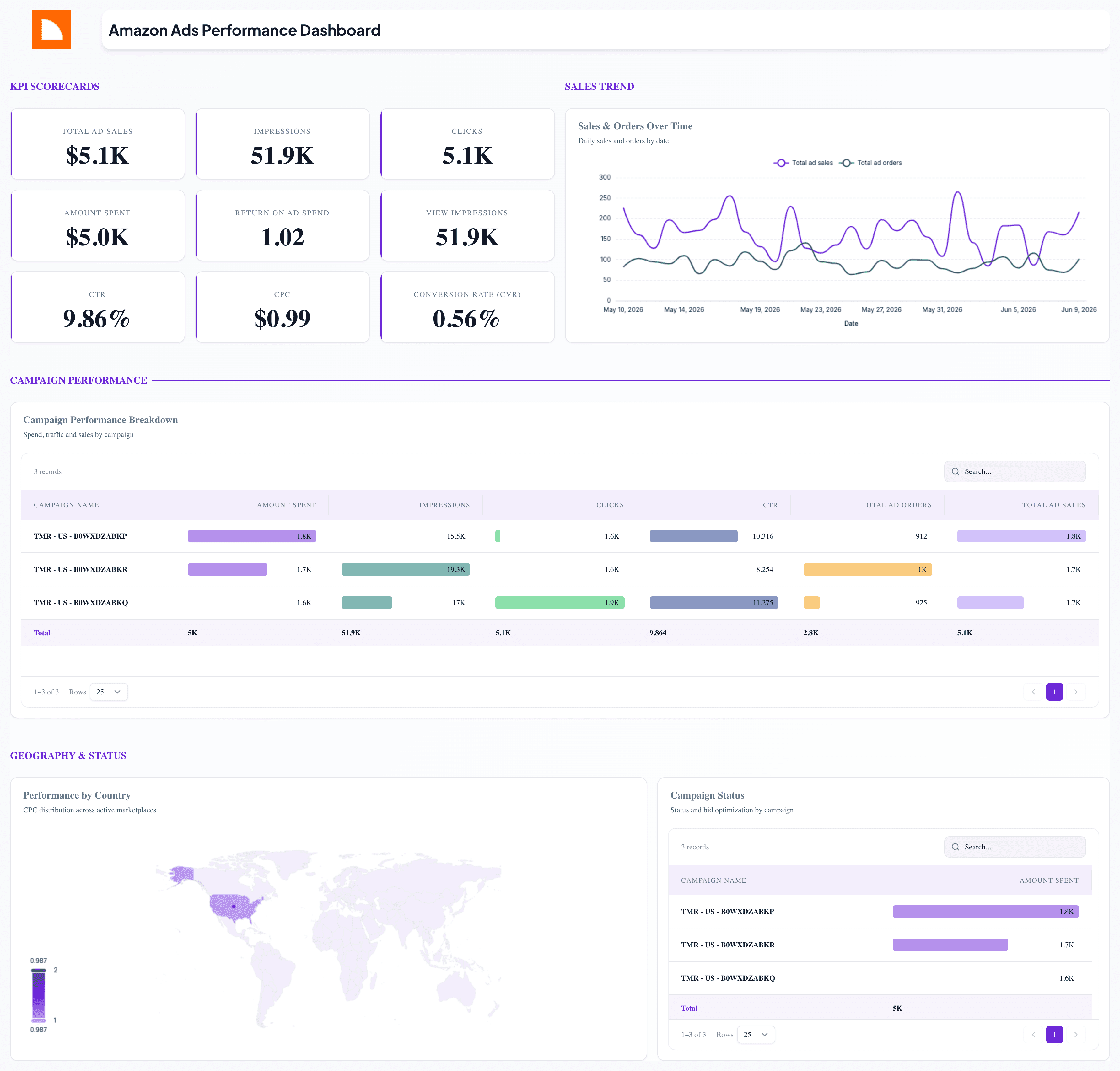Select TMR - US - B0WXDZABKR in Performance Breakdown
1120x1071 pixels.
80,569
